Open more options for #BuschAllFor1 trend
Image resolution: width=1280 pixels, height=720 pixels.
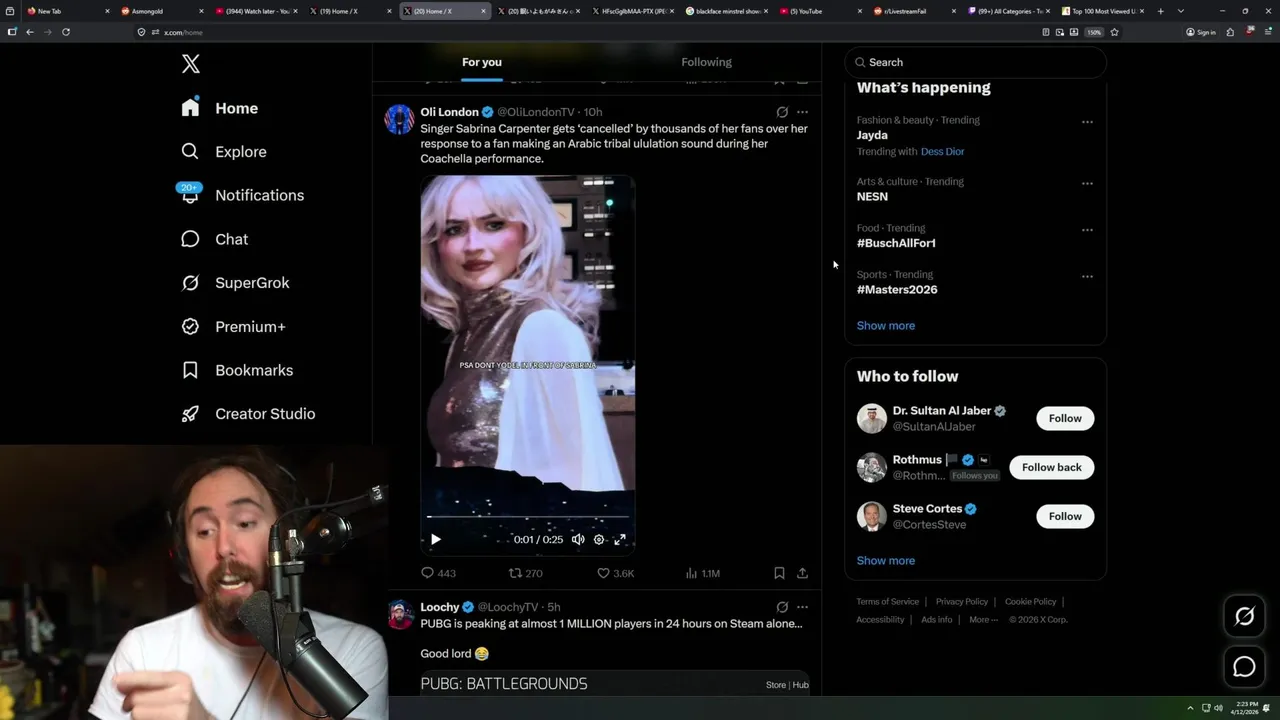pos(1087,230)
